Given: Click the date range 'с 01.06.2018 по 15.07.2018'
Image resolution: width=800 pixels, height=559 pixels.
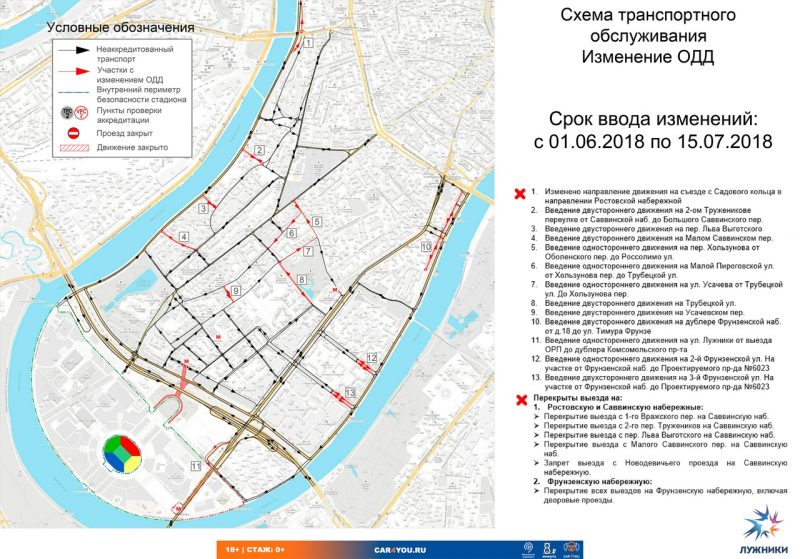Looking at the screenshot, I should click(x=653, y=141).
